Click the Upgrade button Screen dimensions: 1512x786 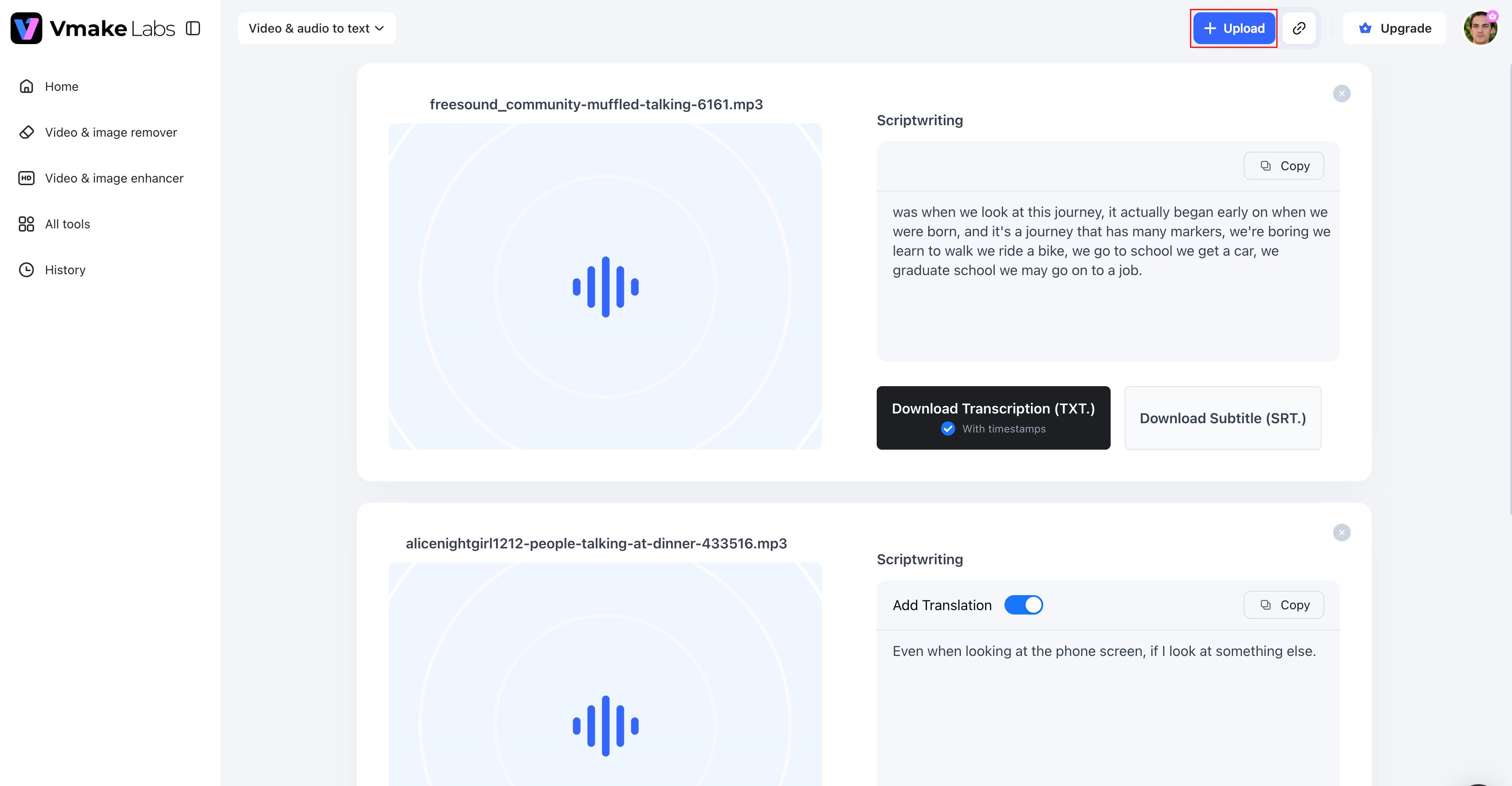click(1394, 28)
